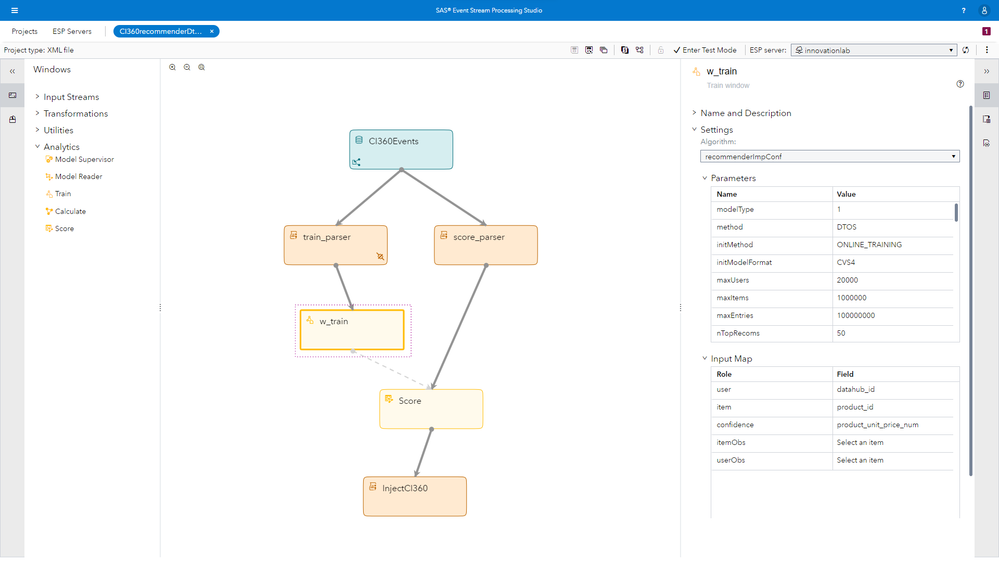Close the CI360recommenderDt project tab
The image size is (999, 562).
[212, 31]
